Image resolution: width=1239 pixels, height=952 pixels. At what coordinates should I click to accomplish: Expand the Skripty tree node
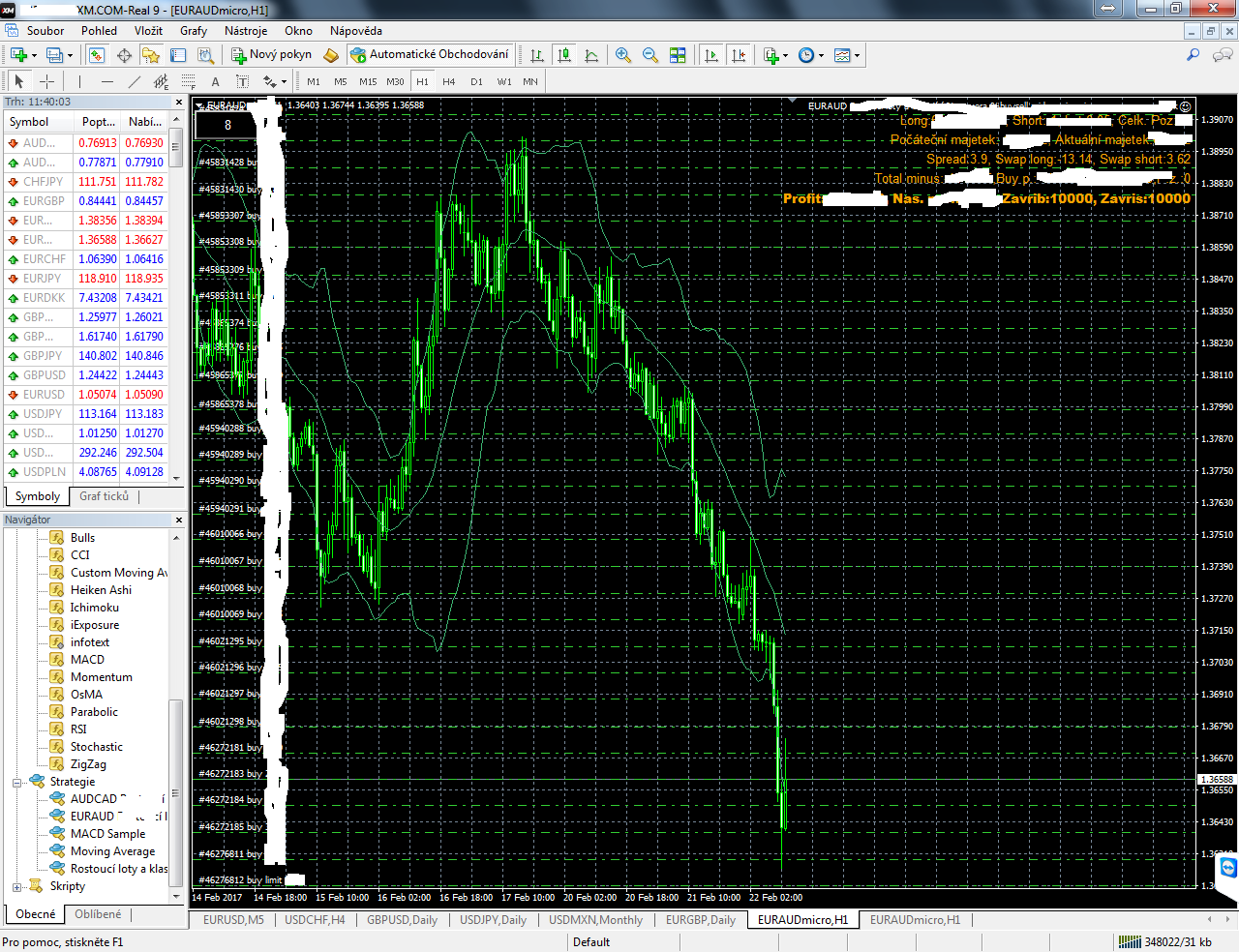click(x=16, y=886)
